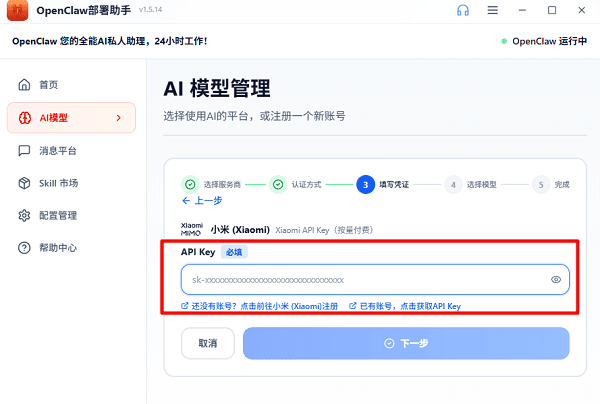600x404 pixels.
Task: Click Xiaomi API Key（按量付费）text
Action: pyautogui.click(x=324, y=230)
